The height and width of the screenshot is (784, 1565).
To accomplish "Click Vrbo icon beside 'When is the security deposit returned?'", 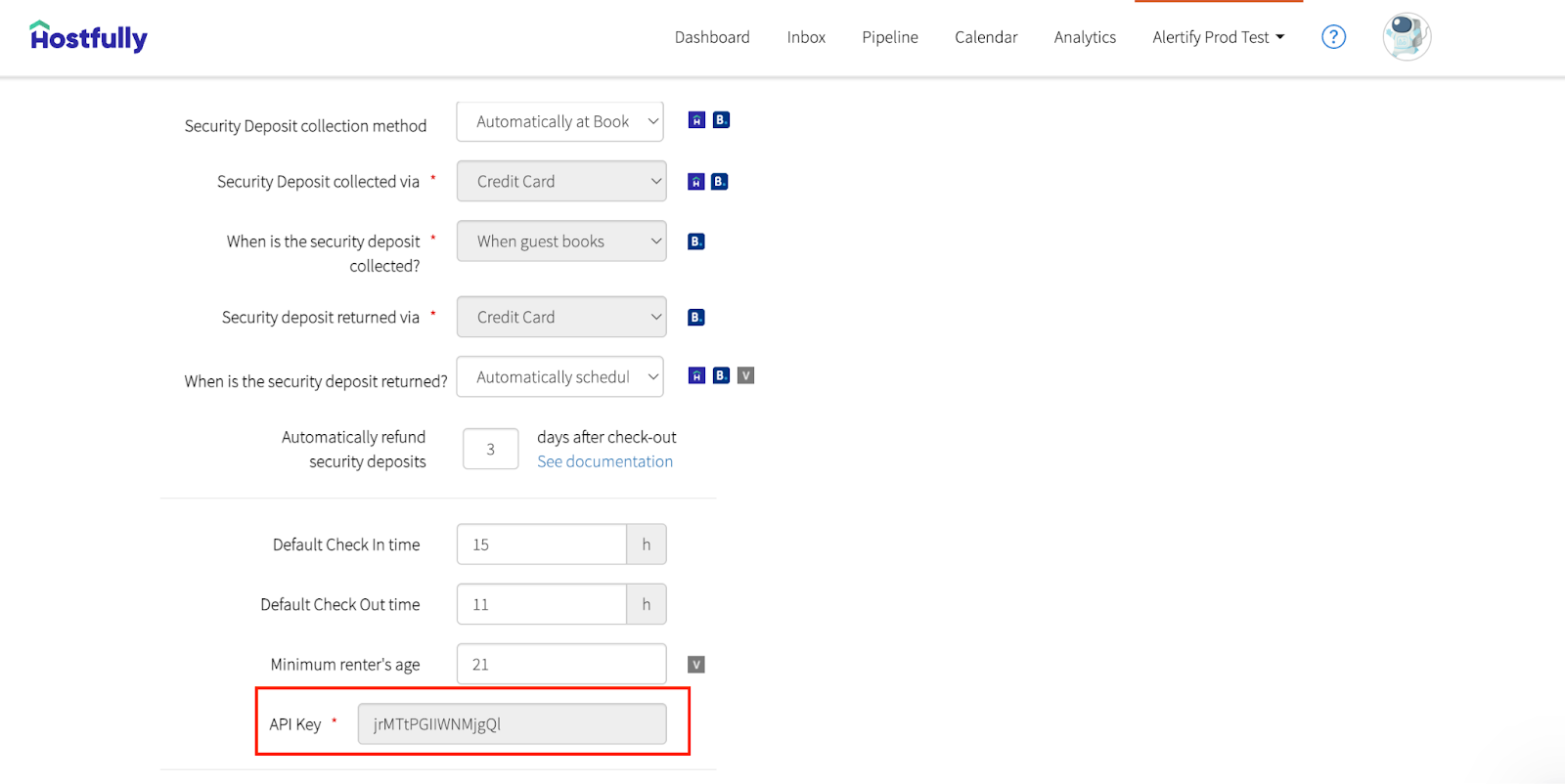I will [745, 375].
